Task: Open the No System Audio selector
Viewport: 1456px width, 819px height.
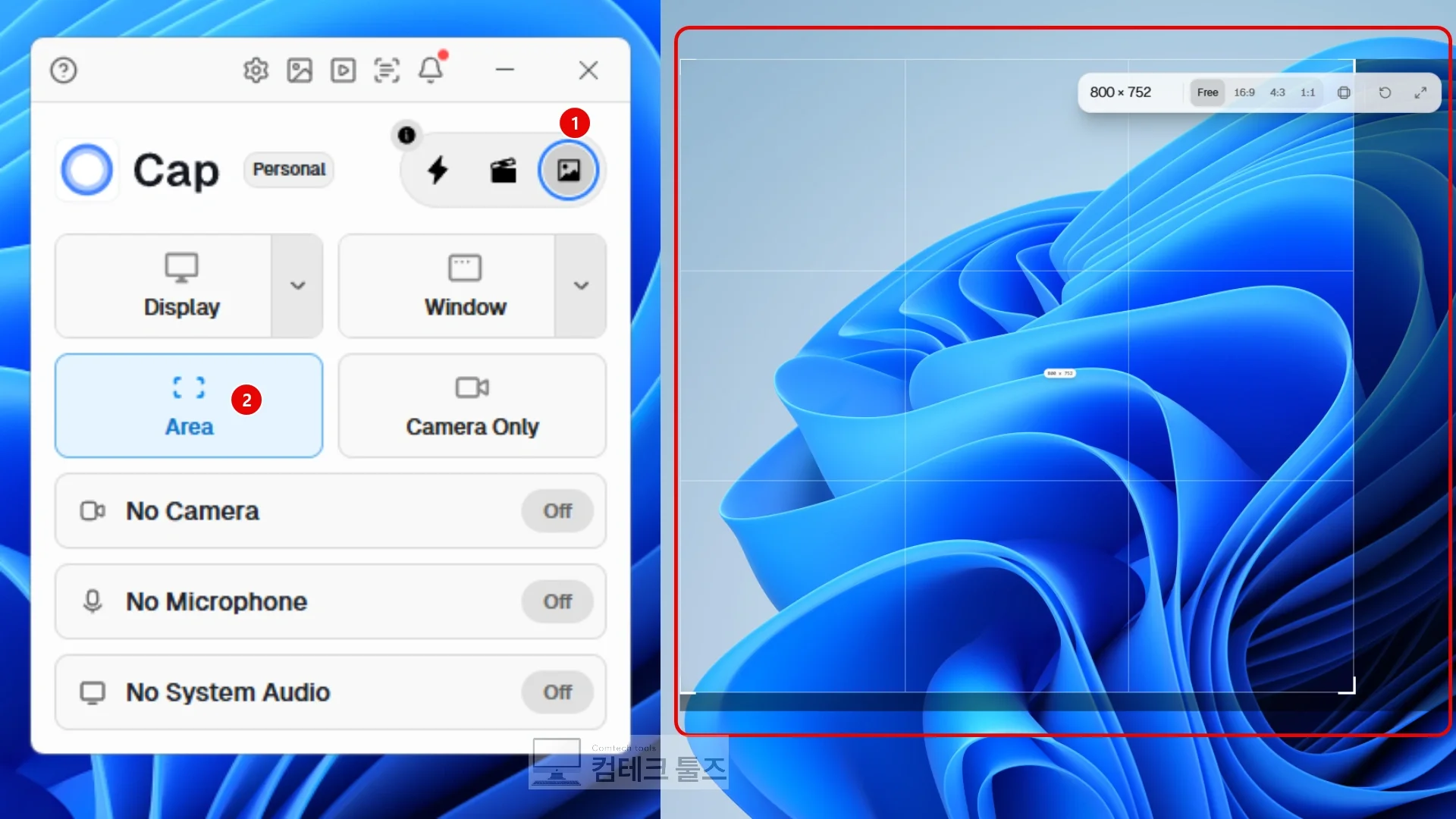Action: pyautogui.click(x=330, y=692)
